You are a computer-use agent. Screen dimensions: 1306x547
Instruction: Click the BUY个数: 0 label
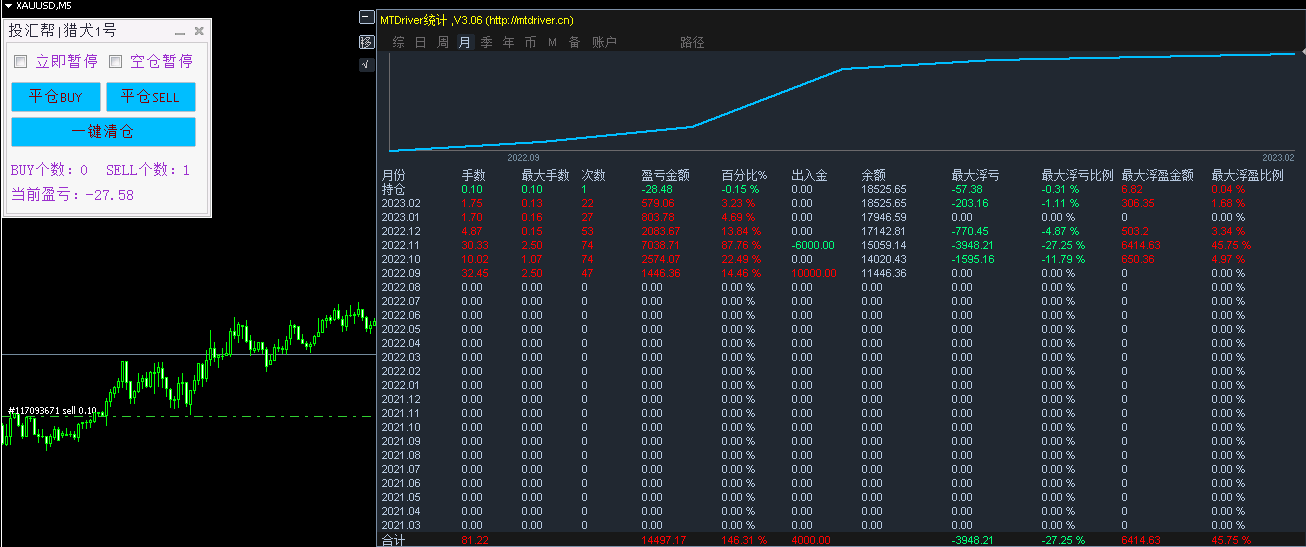pyautogui.click(x=49, y=170)
